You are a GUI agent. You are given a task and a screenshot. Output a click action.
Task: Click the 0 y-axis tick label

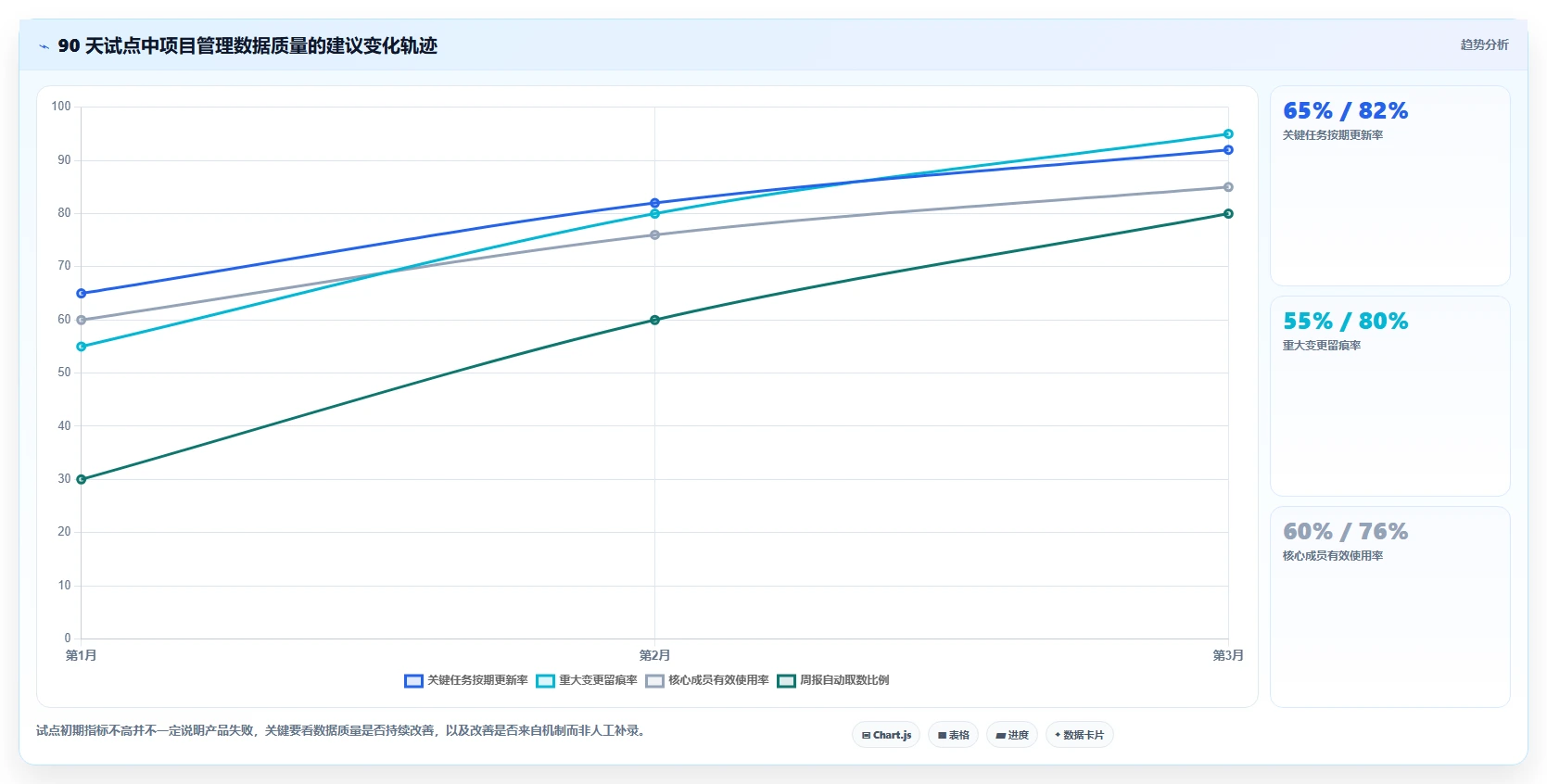68,639
